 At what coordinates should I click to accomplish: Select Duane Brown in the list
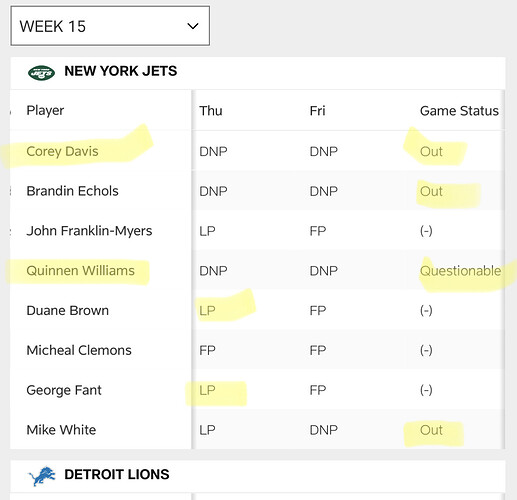tap(68, 310)
